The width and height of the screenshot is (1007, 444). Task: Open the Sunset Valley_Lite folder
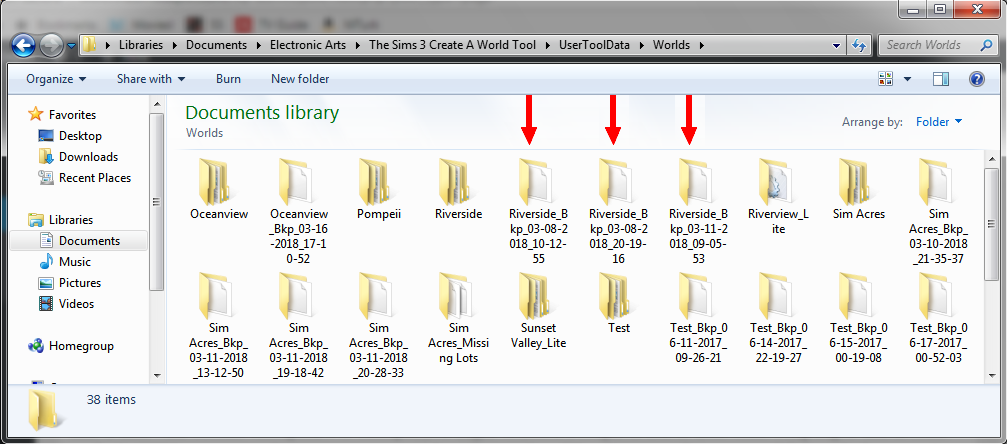click(x=538, y=298)
